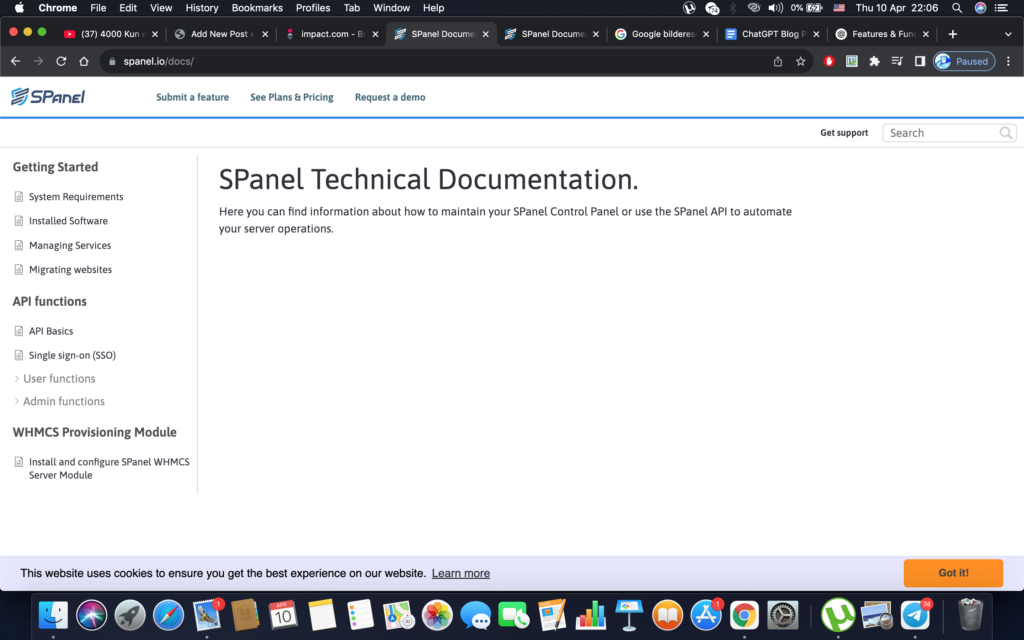Open the Chrome three-dot menu
The width and height of the screenshot is (1024, 640).
[1008, 61]
